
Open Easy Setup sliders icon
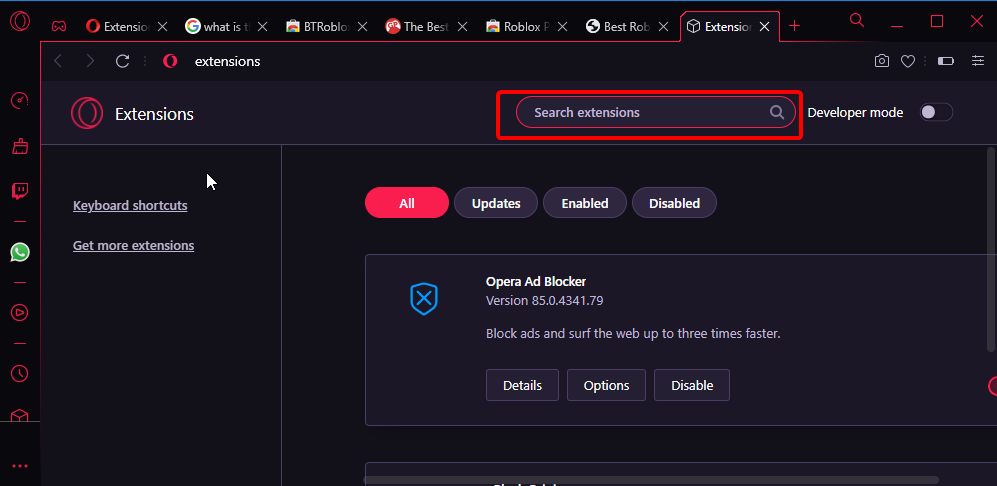coord(978,61)
